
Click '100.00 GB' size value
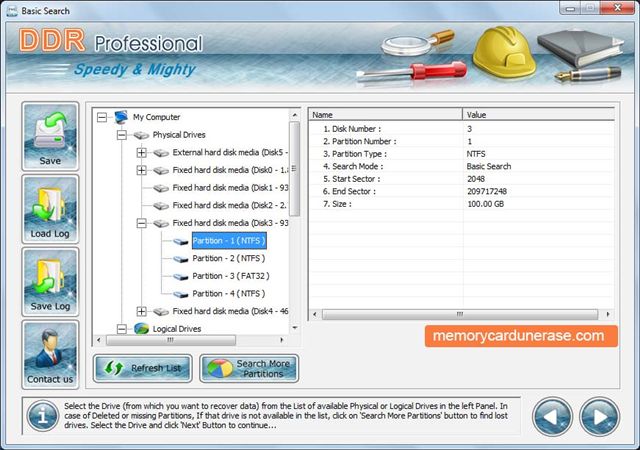coord(485,204)
